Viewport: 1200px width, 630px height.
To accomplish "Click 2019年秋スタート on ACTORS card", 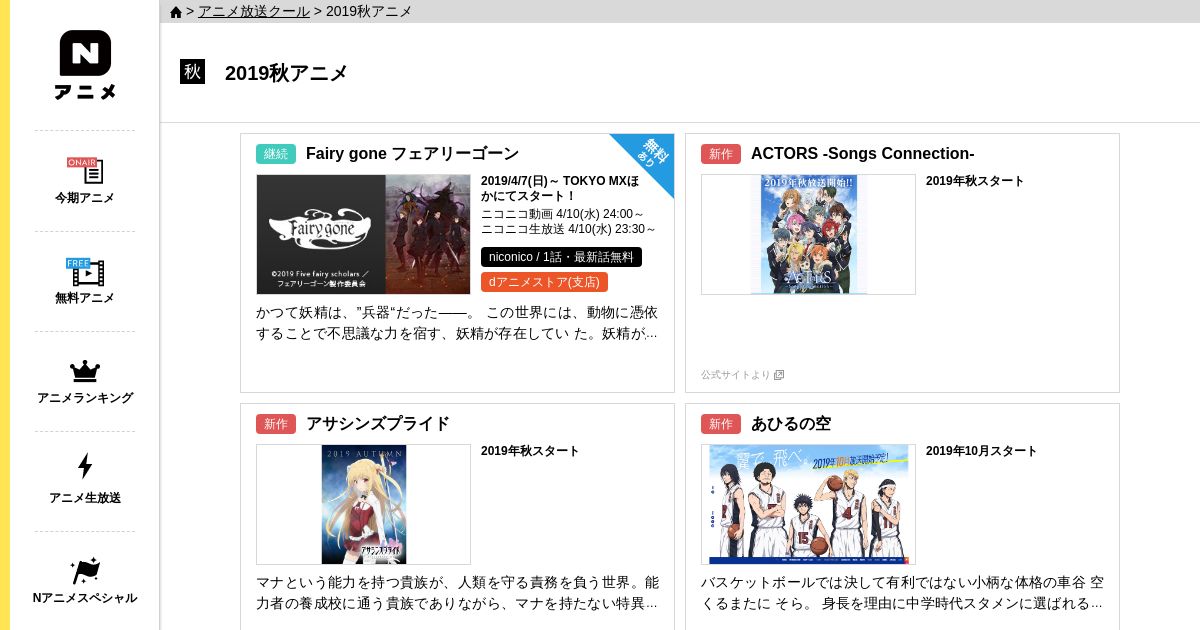I will coord(975,181).
